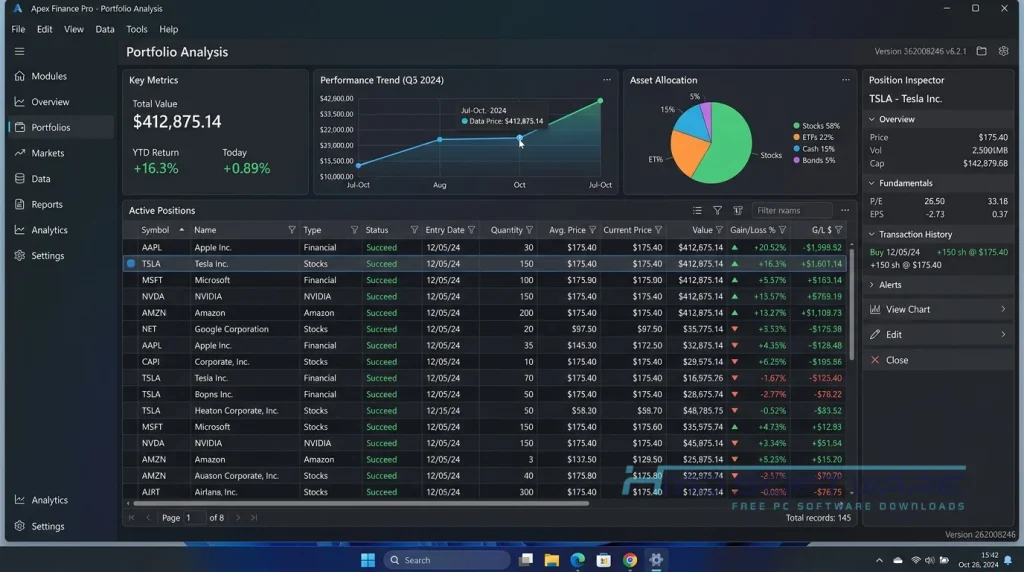Filter the Value column
Screen dimensions: 1024x572
click(x=719, y=230)
